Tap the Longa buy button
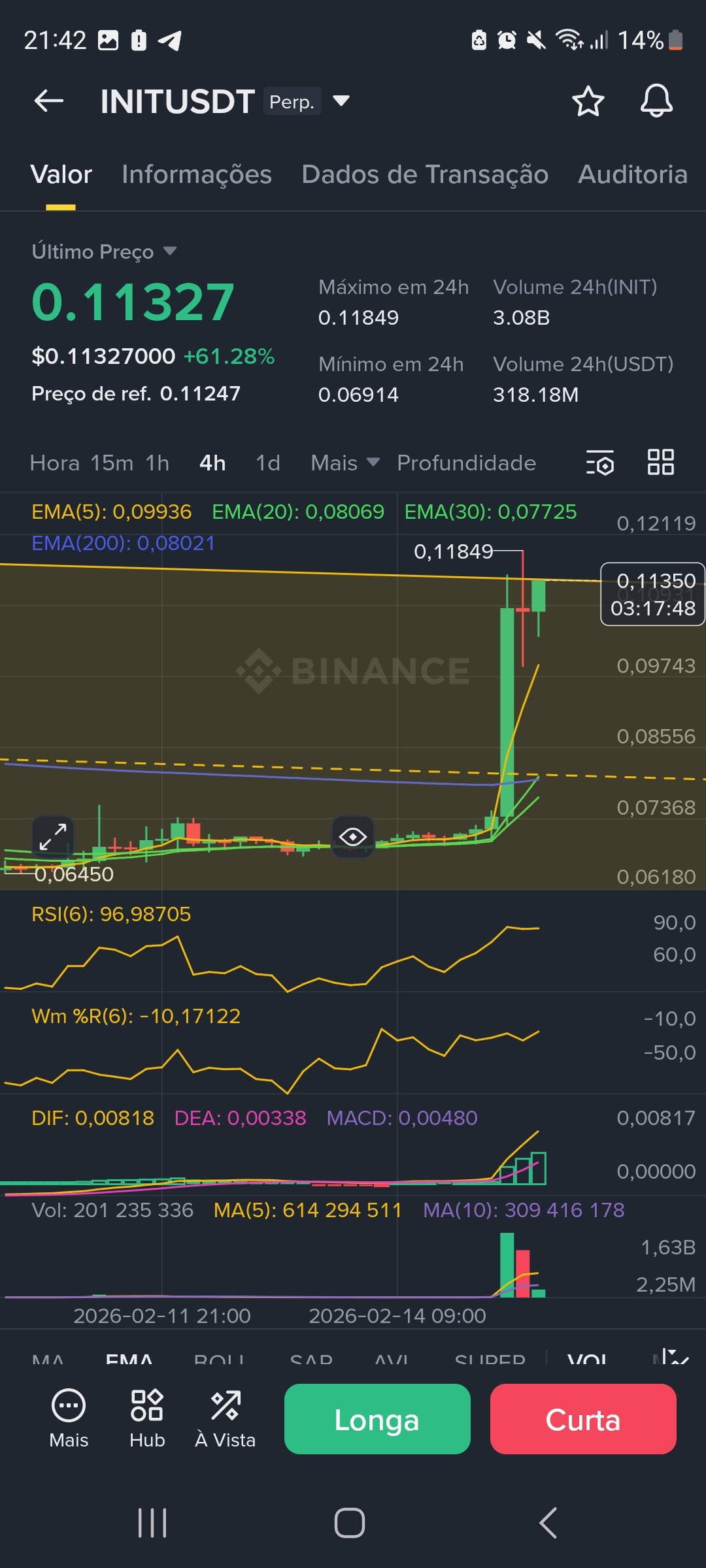The width and height of the screenshot is (706, 1568). click(x=377, y=1419)
